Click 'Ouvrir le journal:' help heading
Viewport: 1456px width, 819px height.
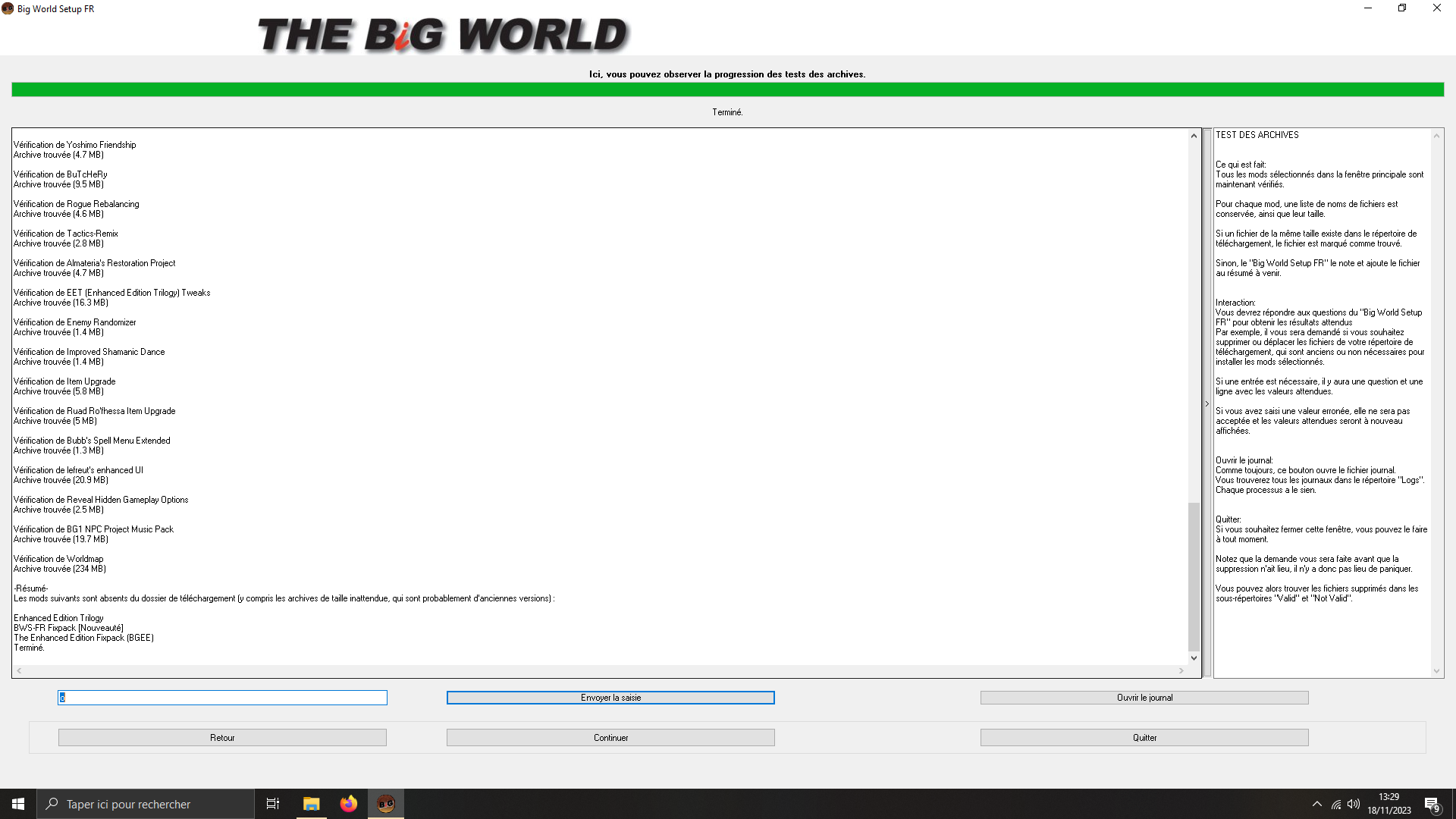coord(1244,460)
